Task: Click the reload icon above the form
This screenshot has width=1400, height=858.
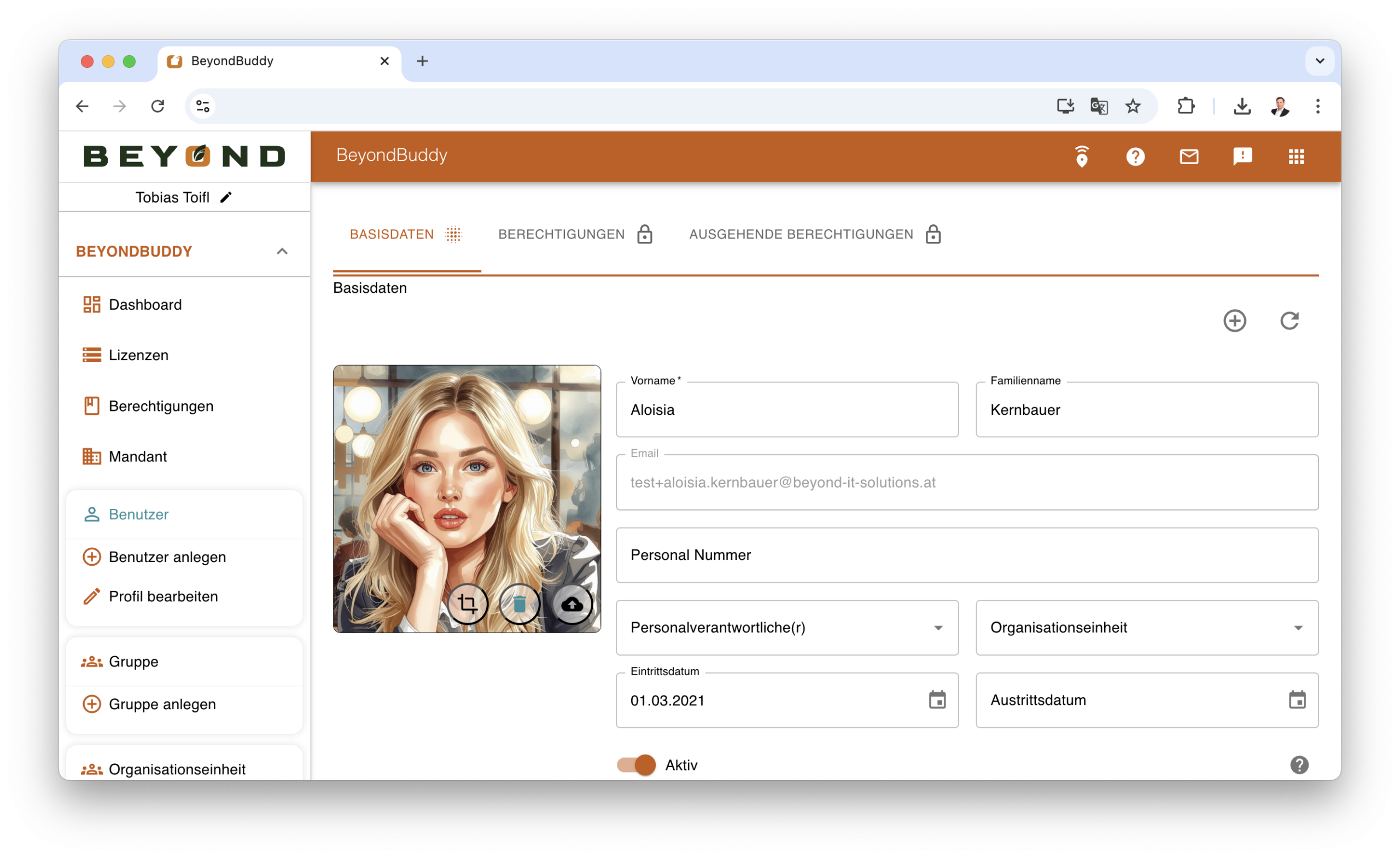Action: tap(1288, 321)
